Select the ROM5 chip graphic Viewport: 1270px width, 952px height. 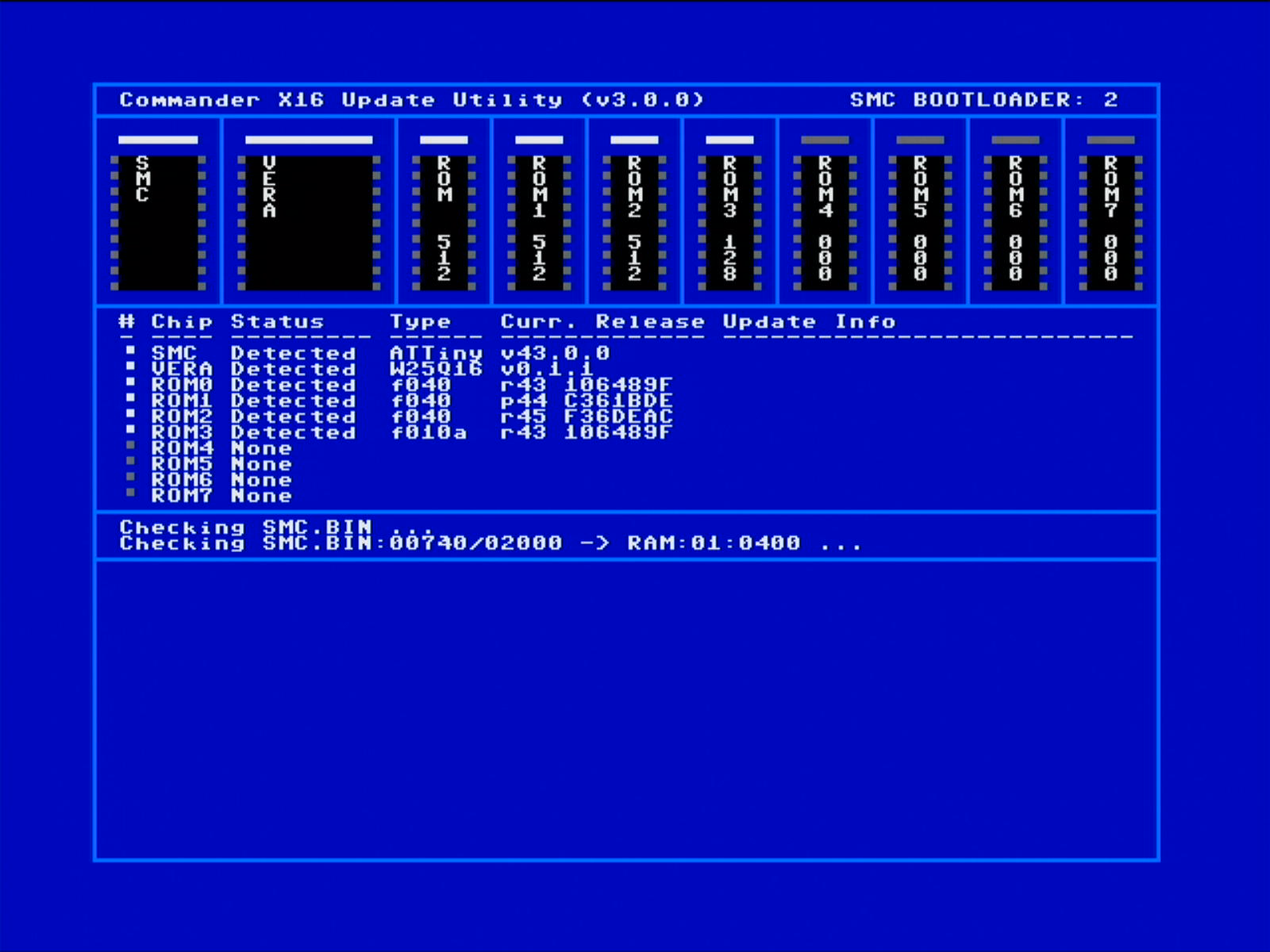pos(920,223)
